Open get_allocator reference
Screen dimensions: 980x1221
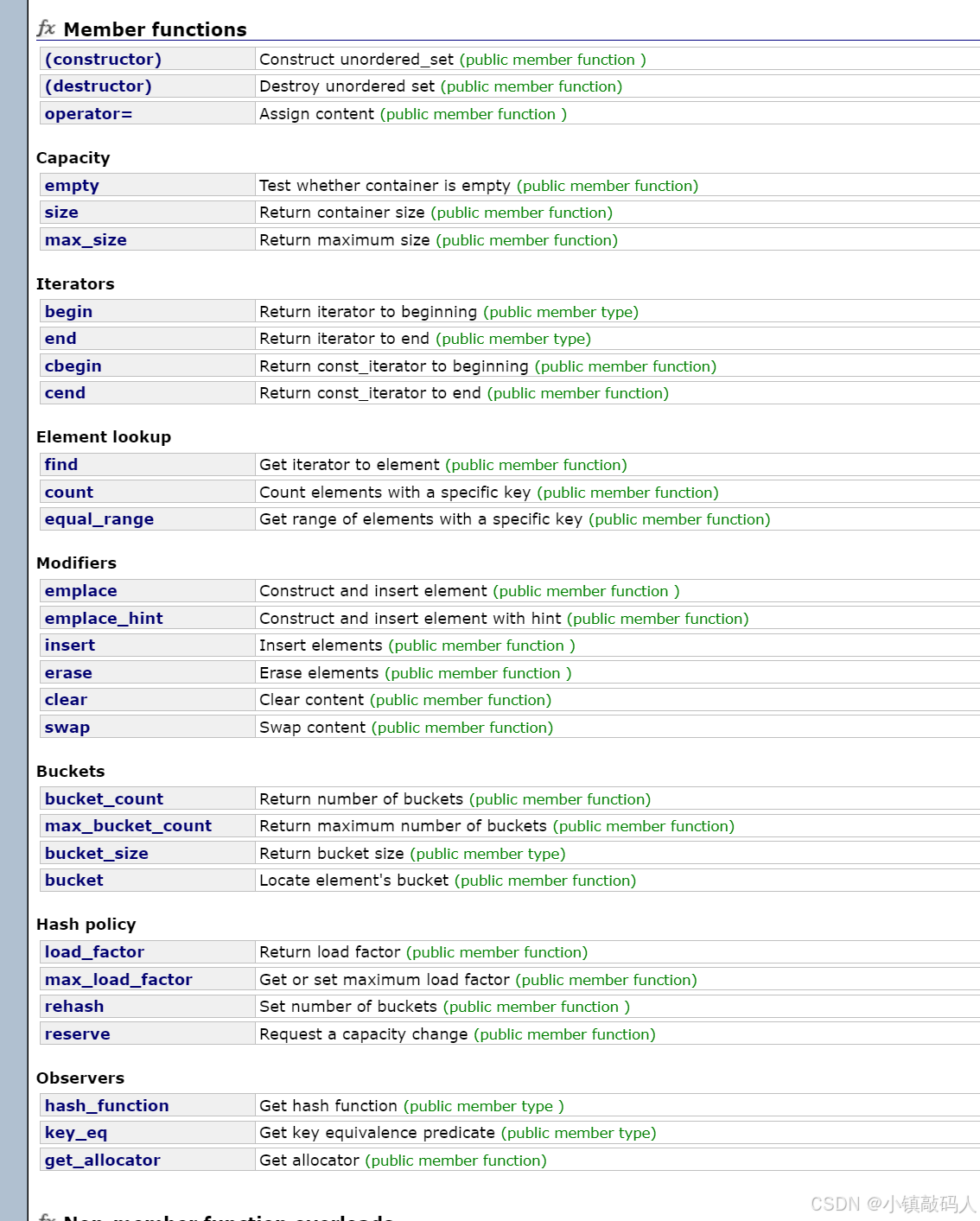click(x=102, y=1161)
